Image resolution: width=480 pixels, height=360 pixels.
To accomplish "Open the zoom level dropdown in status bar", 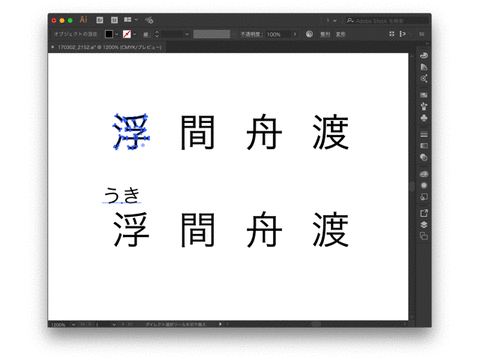I will point(73,324).
